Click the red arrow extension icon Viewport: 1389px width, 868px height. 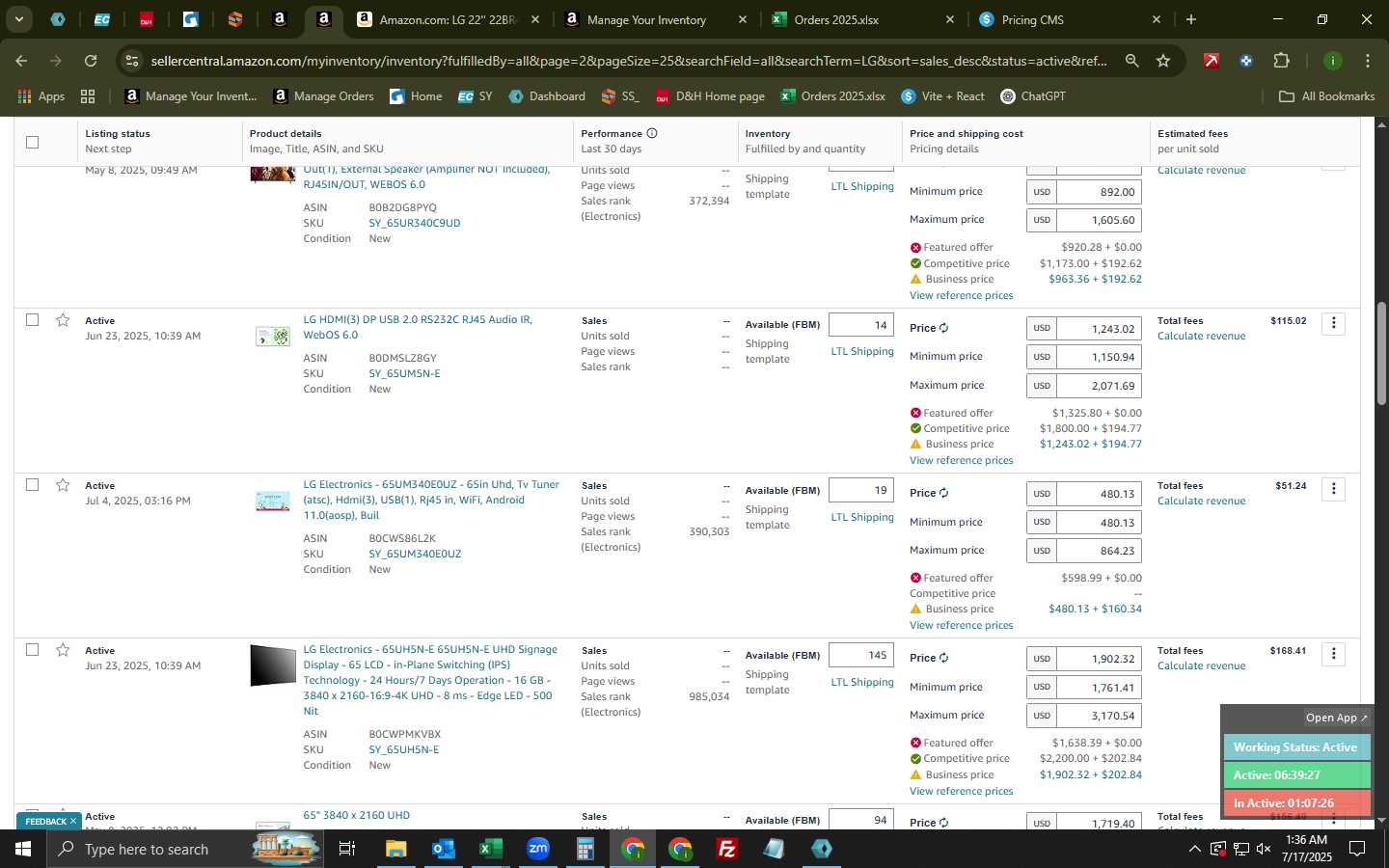[x=1211, y=61]
